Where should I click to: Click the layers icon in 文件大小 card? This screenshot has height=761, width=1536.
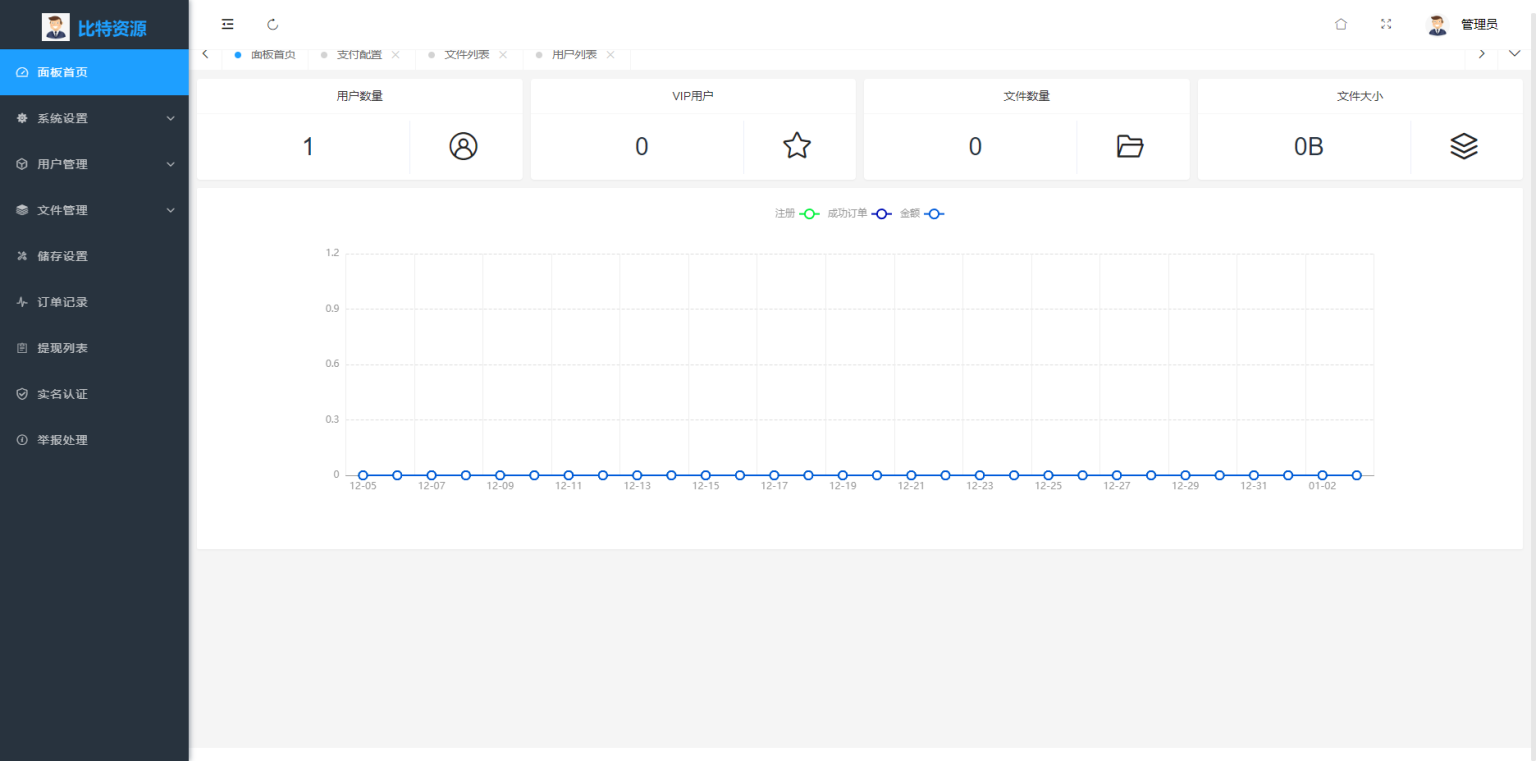[x=1463, y=146]
